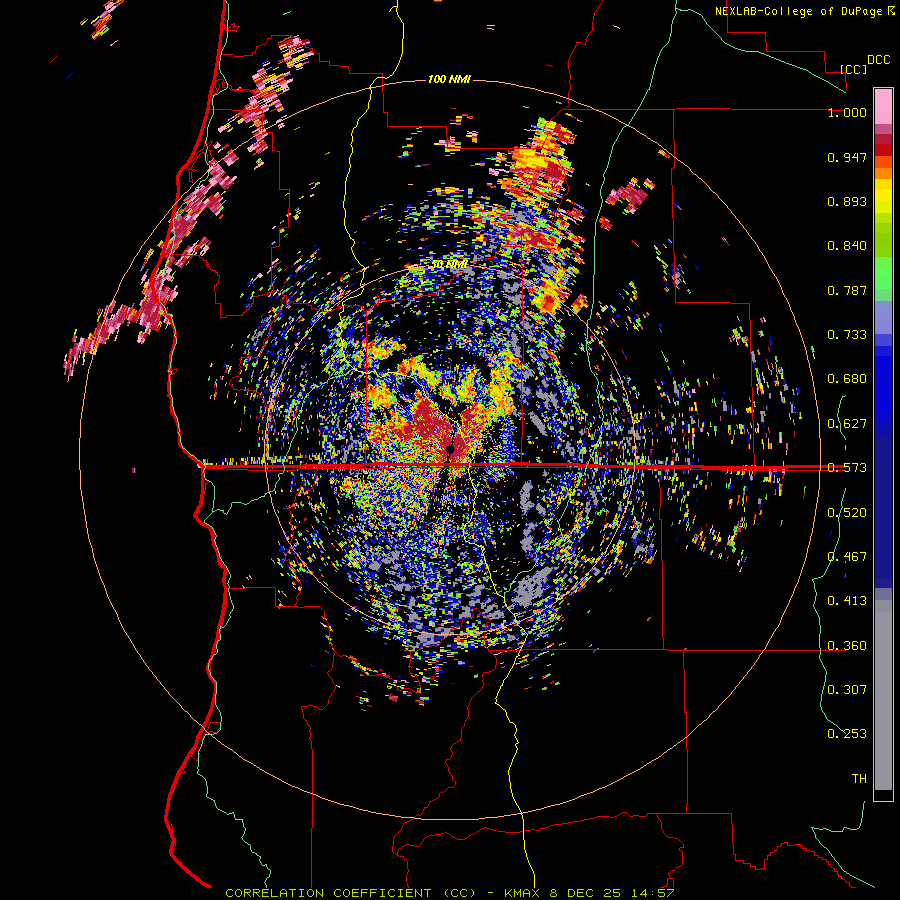Select the 0.307 scale value
This screenshot has width=900, height=900.
[x=847, y=690]
